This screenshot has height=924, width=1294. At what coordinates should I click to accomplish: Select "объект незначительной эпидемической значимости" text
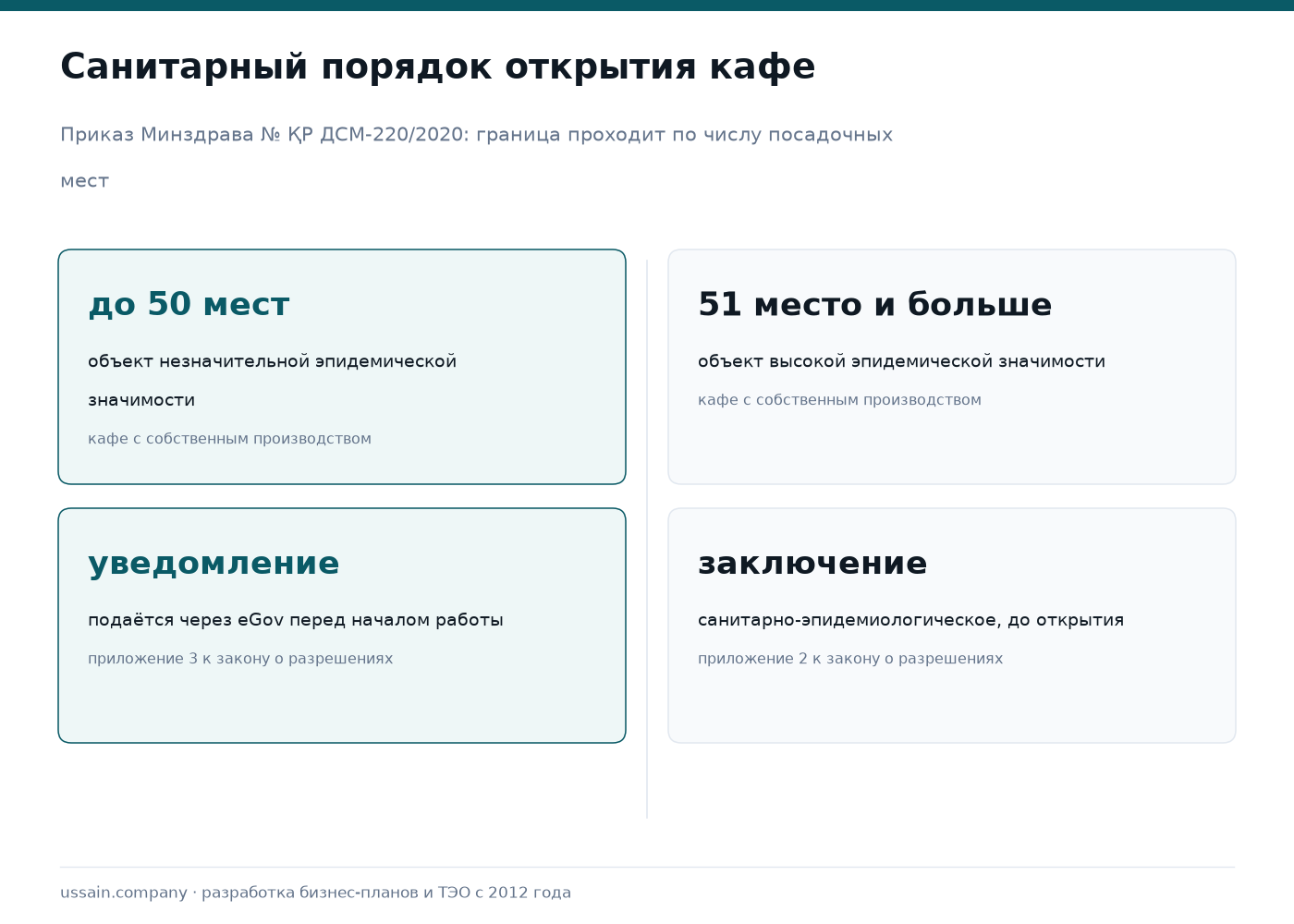tap(272, 381)
